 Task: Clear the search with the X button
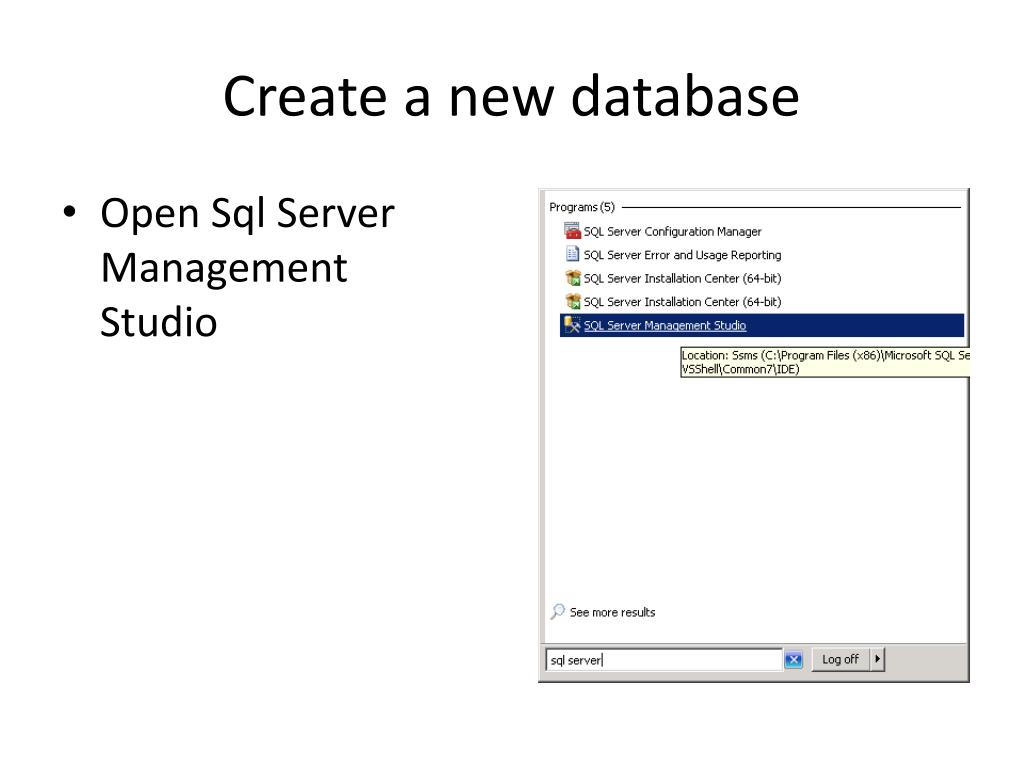[793, 660]
